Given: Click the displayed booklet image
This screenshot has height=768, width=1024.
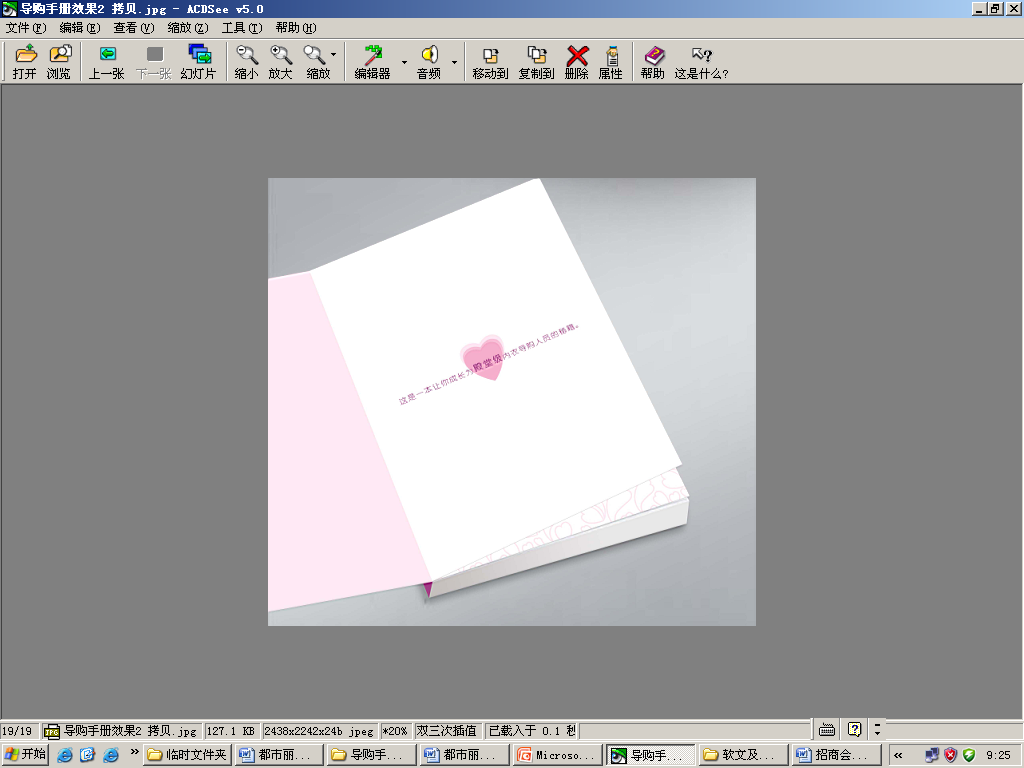Looking at the screenshot, I should [x=511, y=401].
